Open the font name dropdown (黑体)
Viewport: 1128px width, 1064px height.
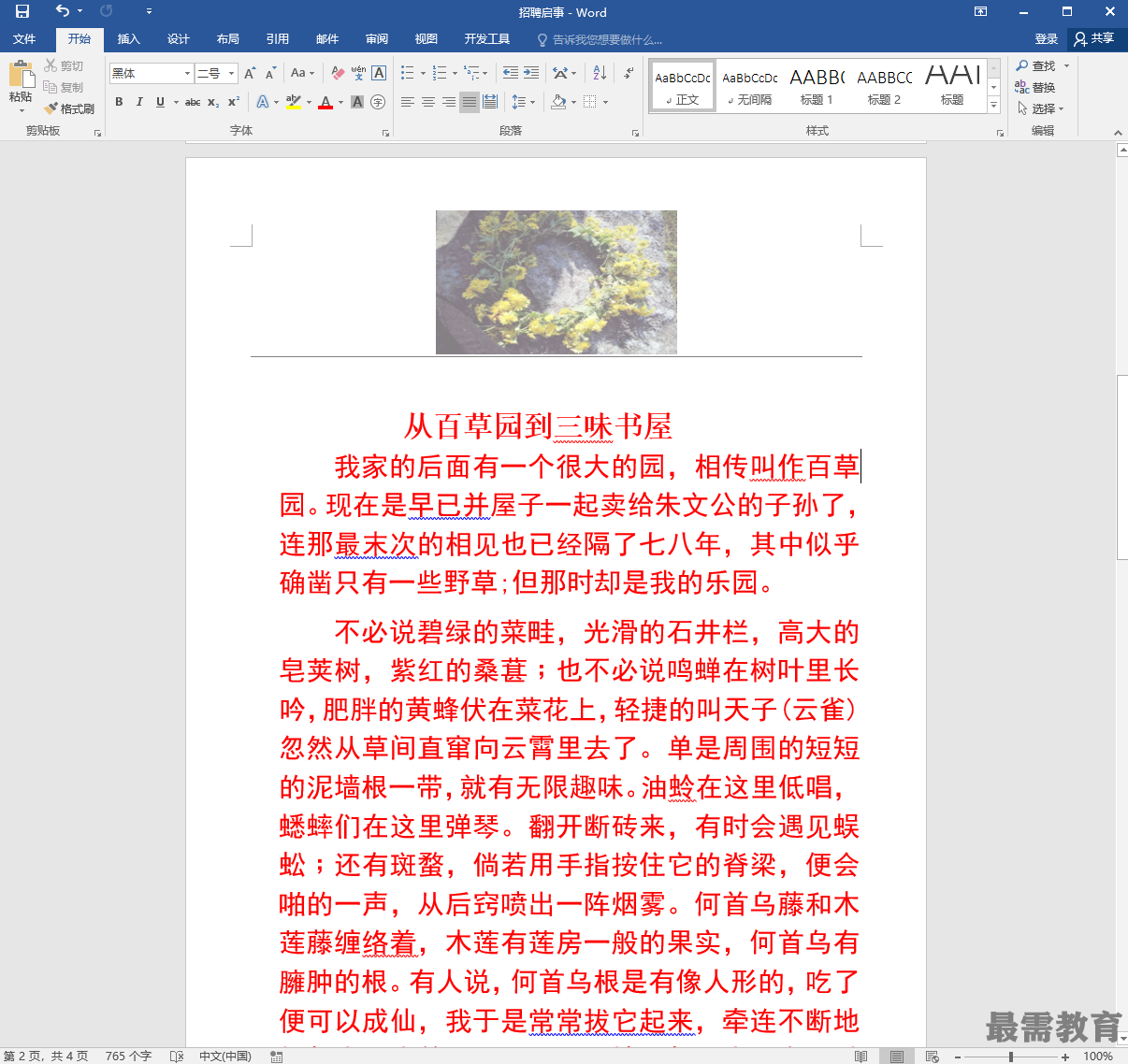click(187, 73)
